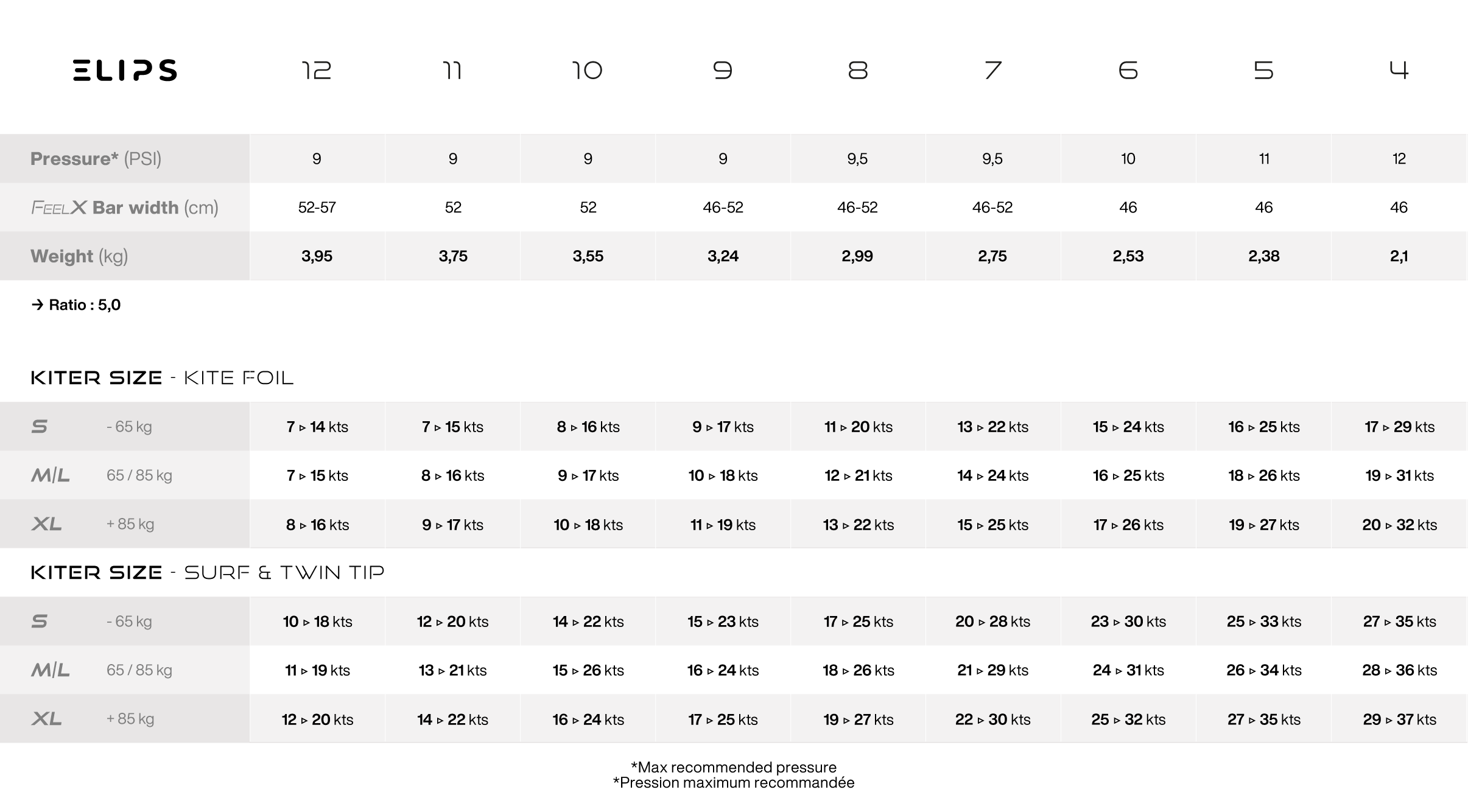This screenshot has width=1468, height=812.
Task: Select the XL size icon under Kite Foil
Action: coord(46,524)
